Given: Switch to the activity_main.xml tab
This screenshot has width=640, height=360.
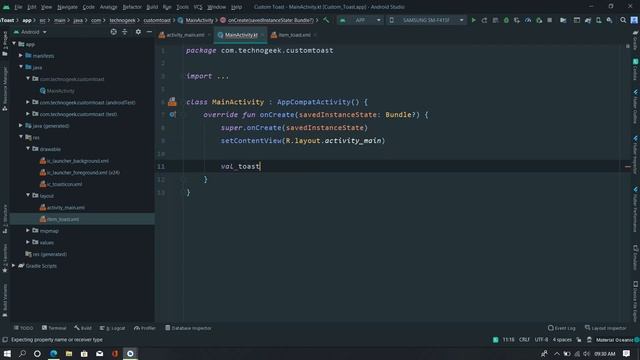Looking at the screenshot, I should pos(185,35).
